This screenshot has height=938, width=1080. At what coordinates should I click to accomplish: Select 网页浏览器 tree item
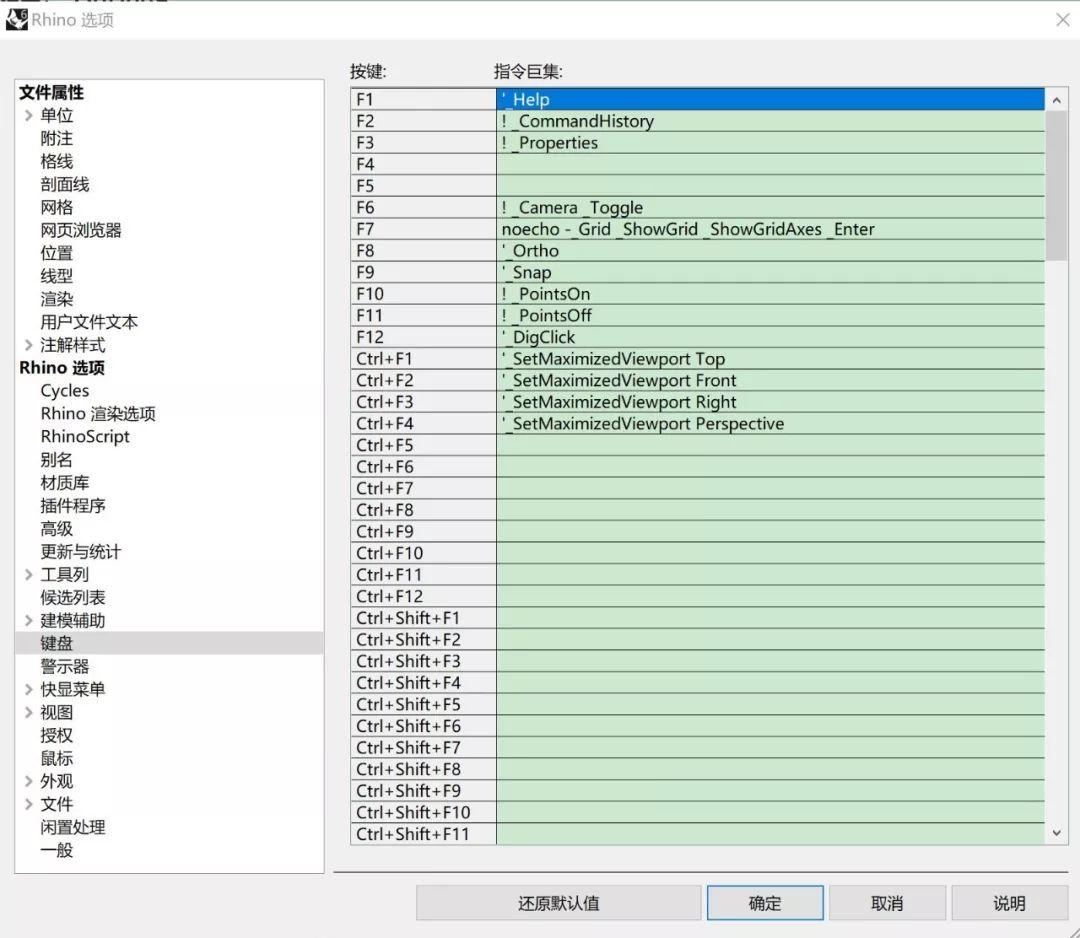pos(81,230)
